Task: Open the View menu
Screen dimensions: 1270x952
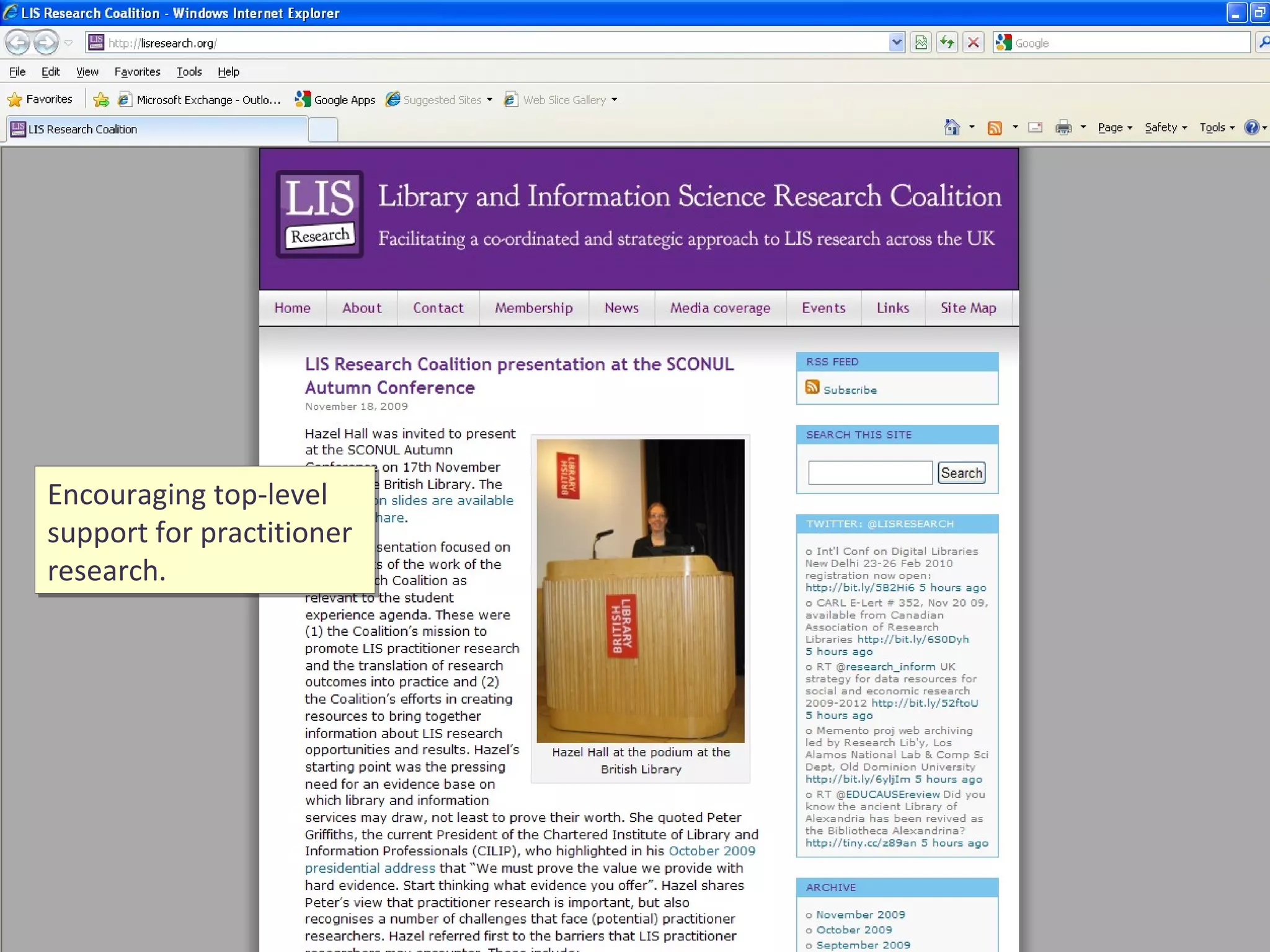Action: click(87, 72)
